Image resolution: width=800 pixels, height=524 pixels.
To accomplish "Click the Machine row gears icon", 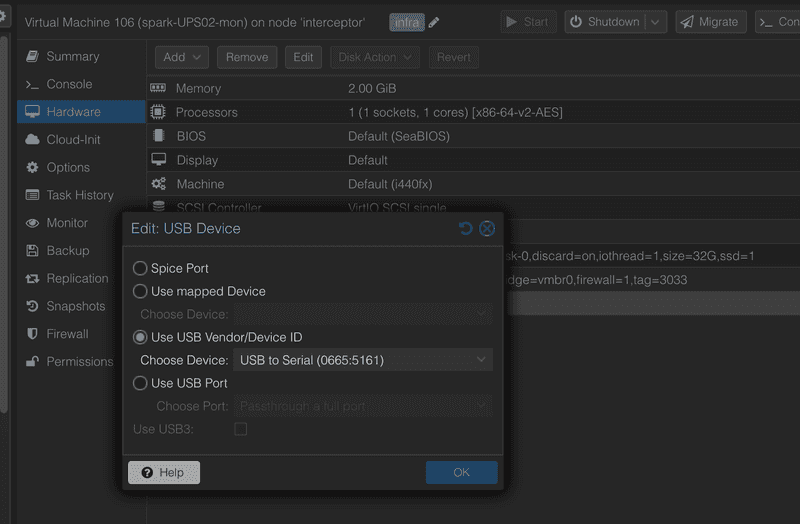I will tap(158, 184).
